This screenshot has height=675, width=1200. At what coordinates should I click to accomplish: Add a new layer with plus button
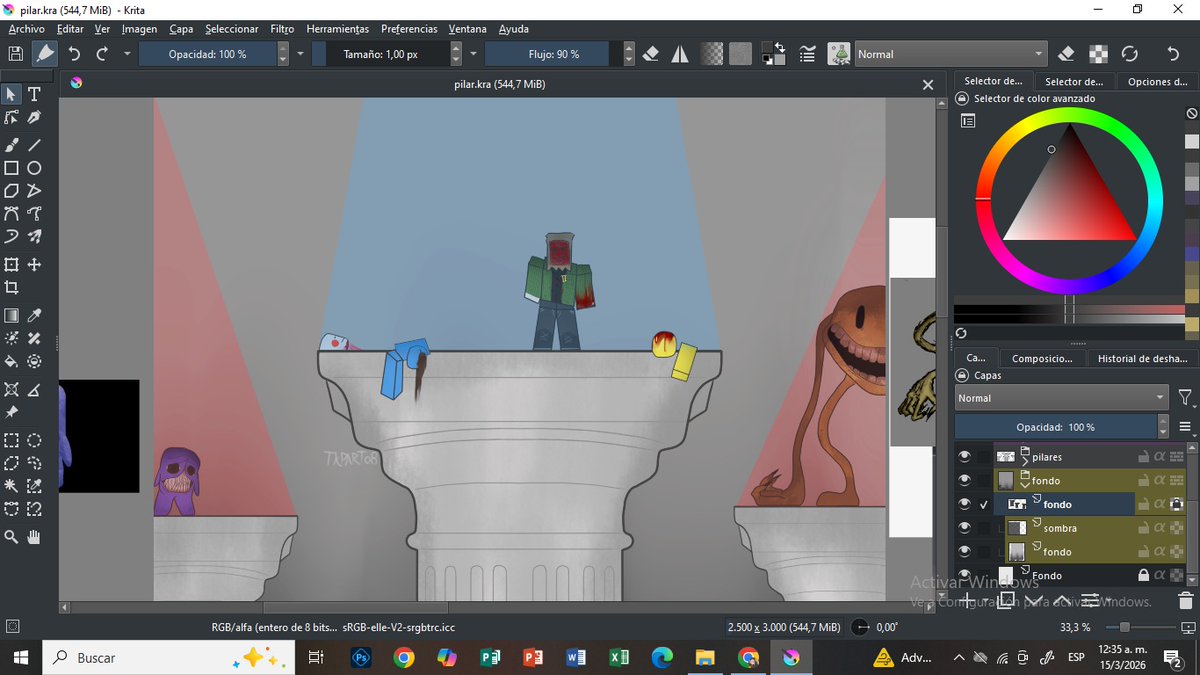(966, 600)
